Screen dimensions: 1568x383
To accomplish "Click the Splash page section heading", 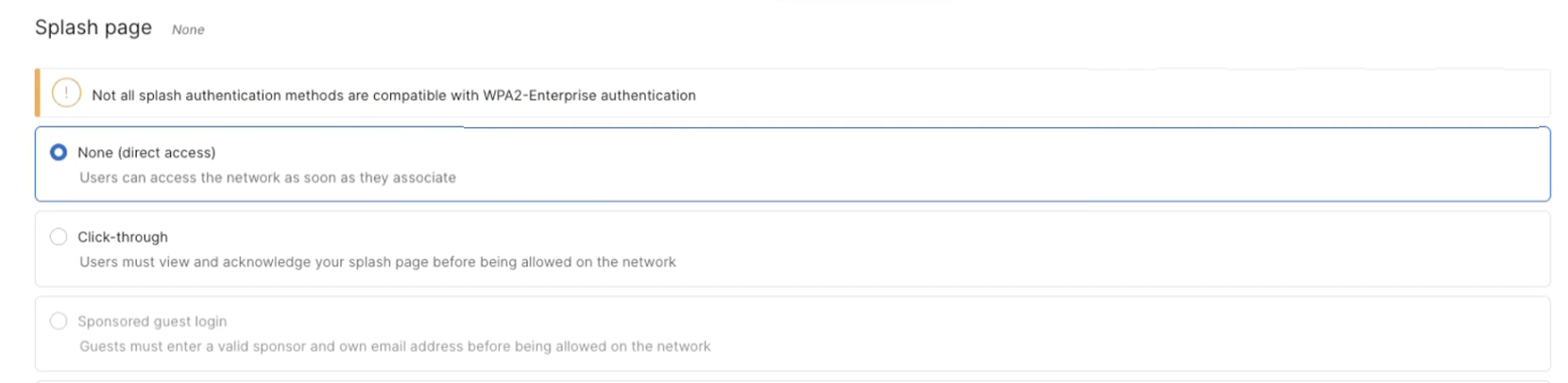I will coord(94,28).
